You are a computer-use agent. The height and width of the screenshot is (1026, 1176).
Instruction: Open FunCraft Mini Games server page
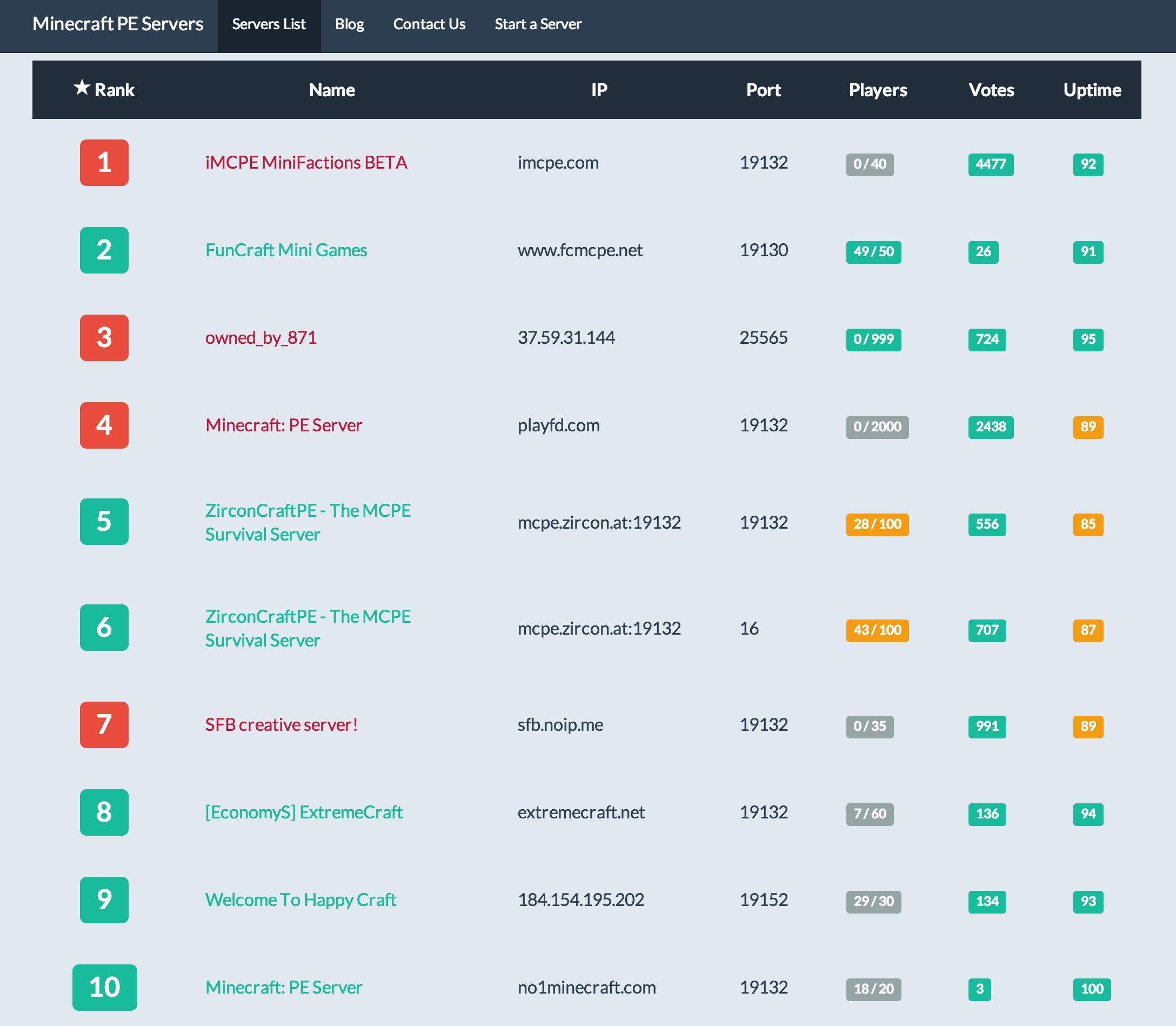click(x=286, y=251)
